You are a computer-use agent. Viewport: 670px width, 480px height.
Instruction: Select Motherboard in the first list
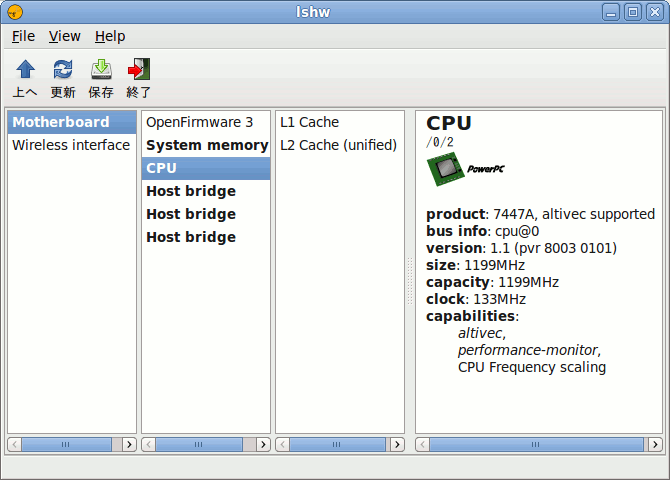61,122
